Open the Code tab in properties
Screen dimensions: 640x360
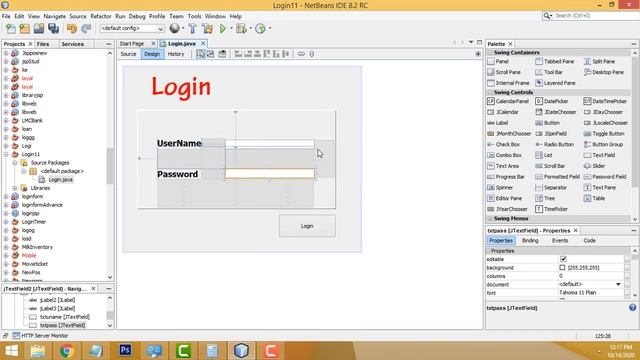click(589, 241)
